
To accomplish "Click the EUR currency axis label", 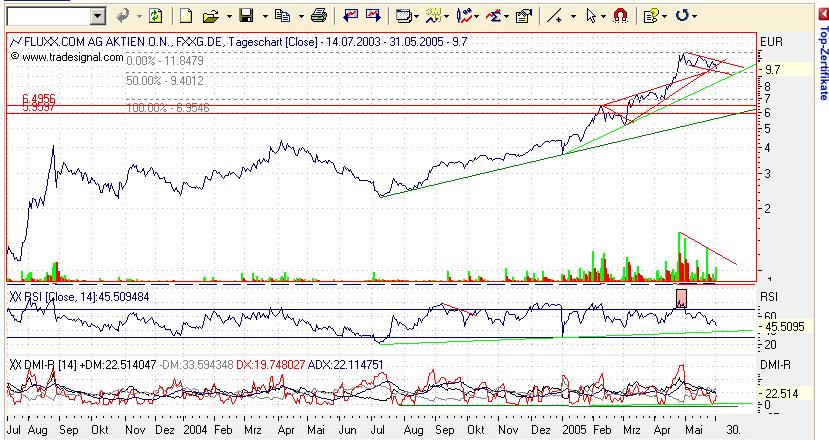I will coord(771,42).
